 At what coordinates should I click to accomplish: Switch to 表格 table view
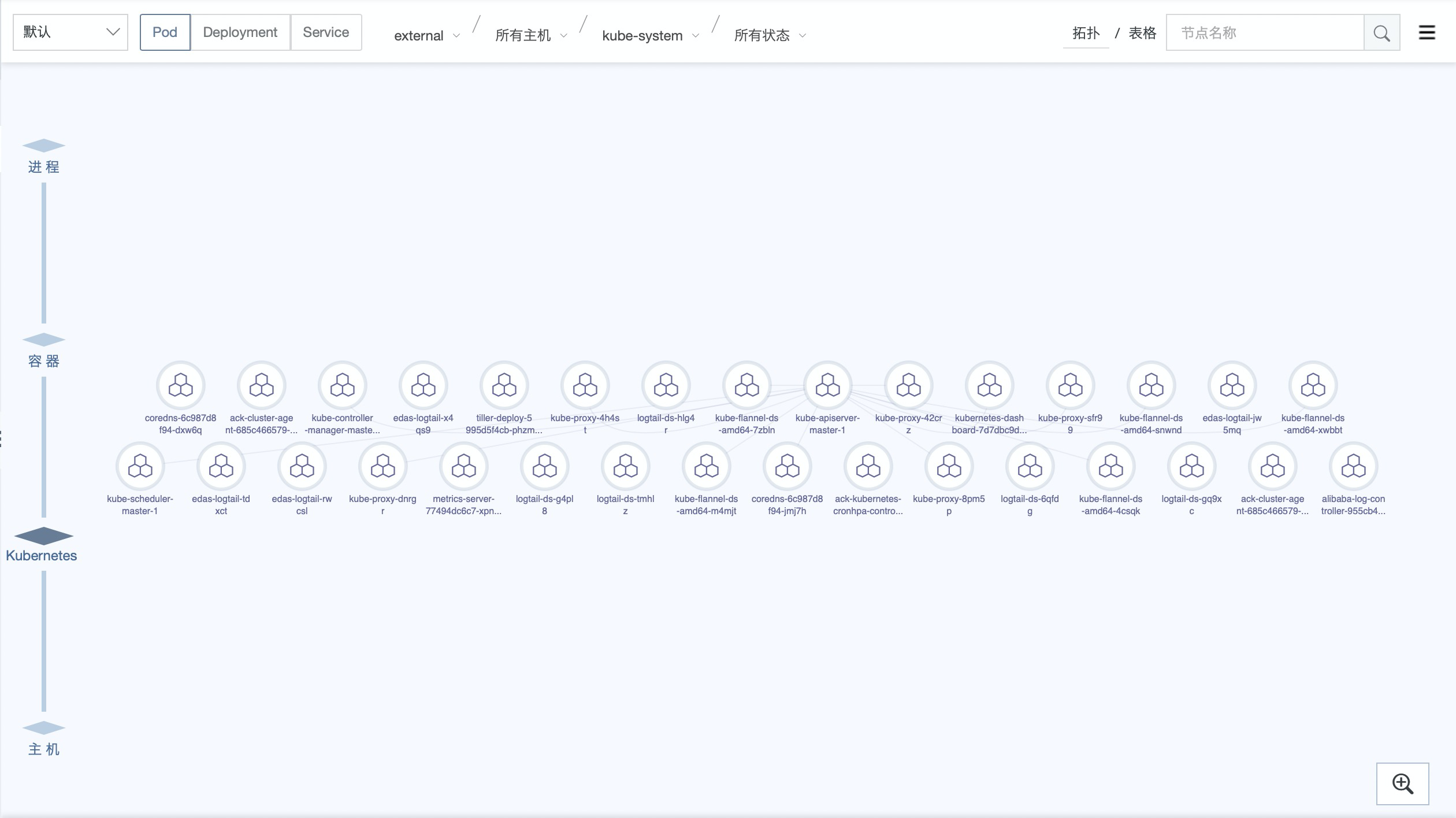(1142, 33)
